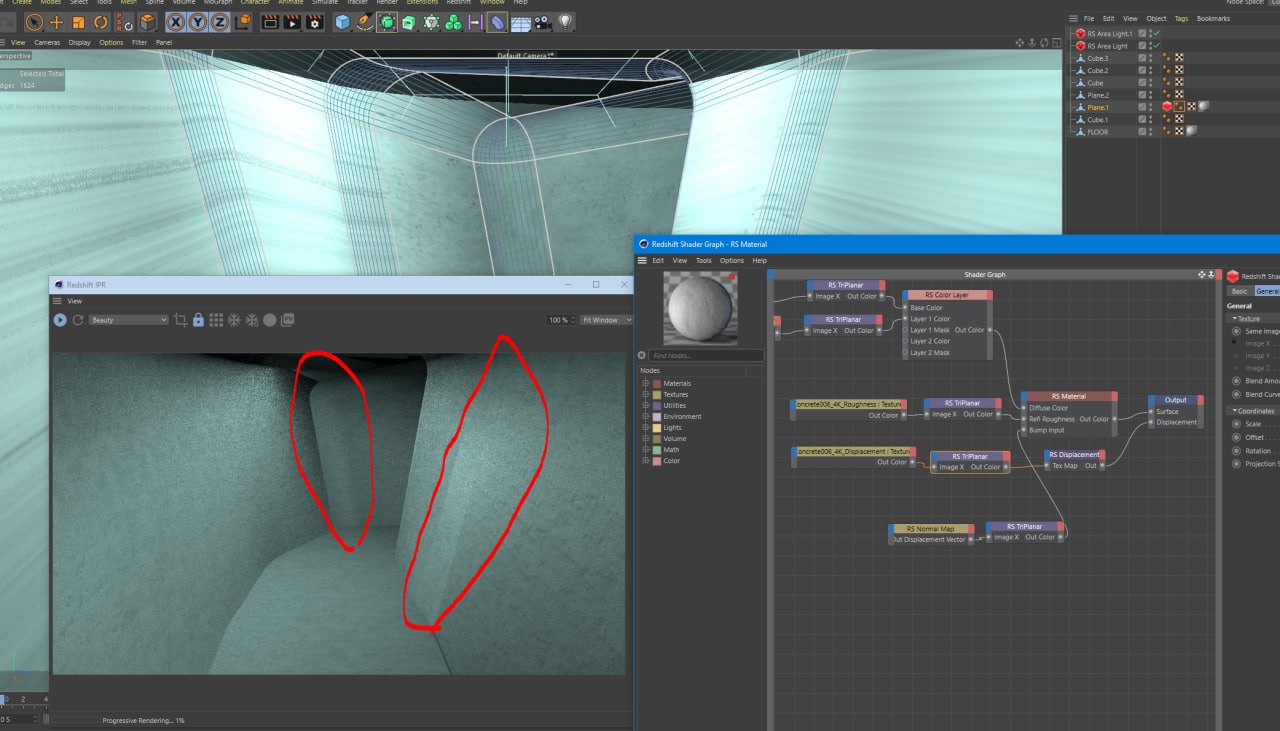Toggle Blend Amount parameter radio

pyautogui.click(x=1236, y=381)
